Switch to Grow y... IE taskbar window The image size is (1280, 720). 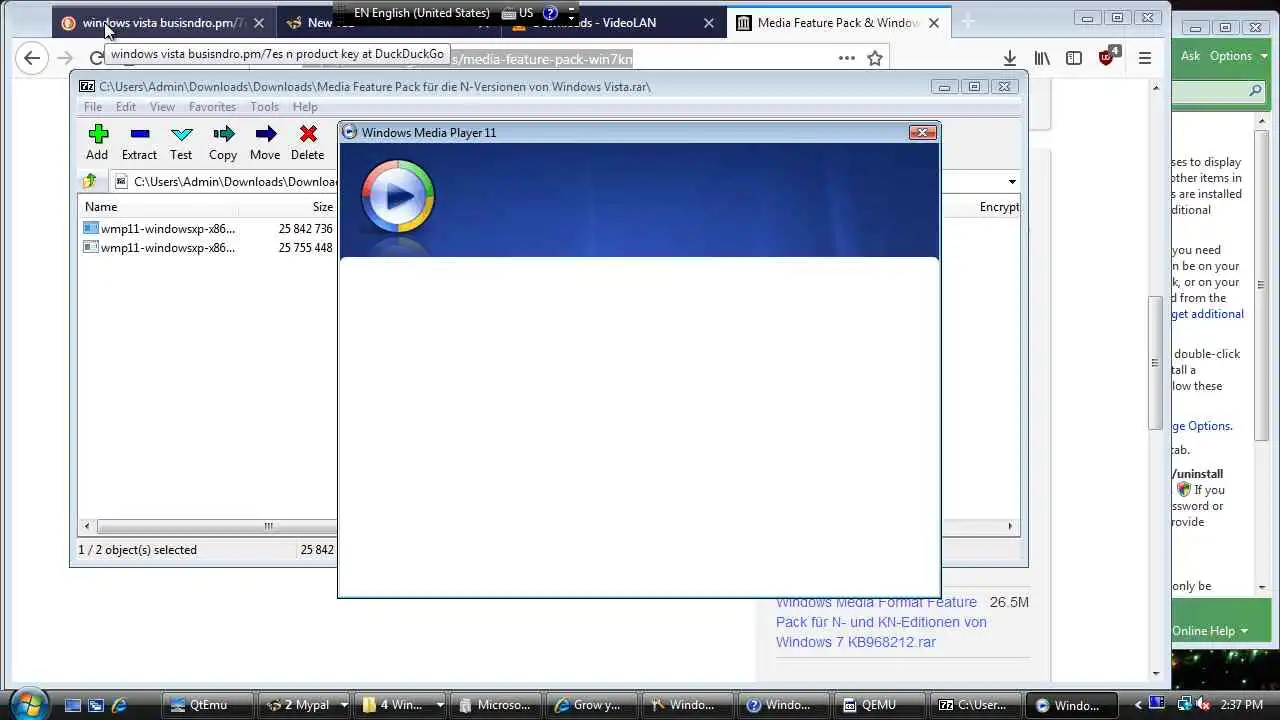click(x=588, y=705)
